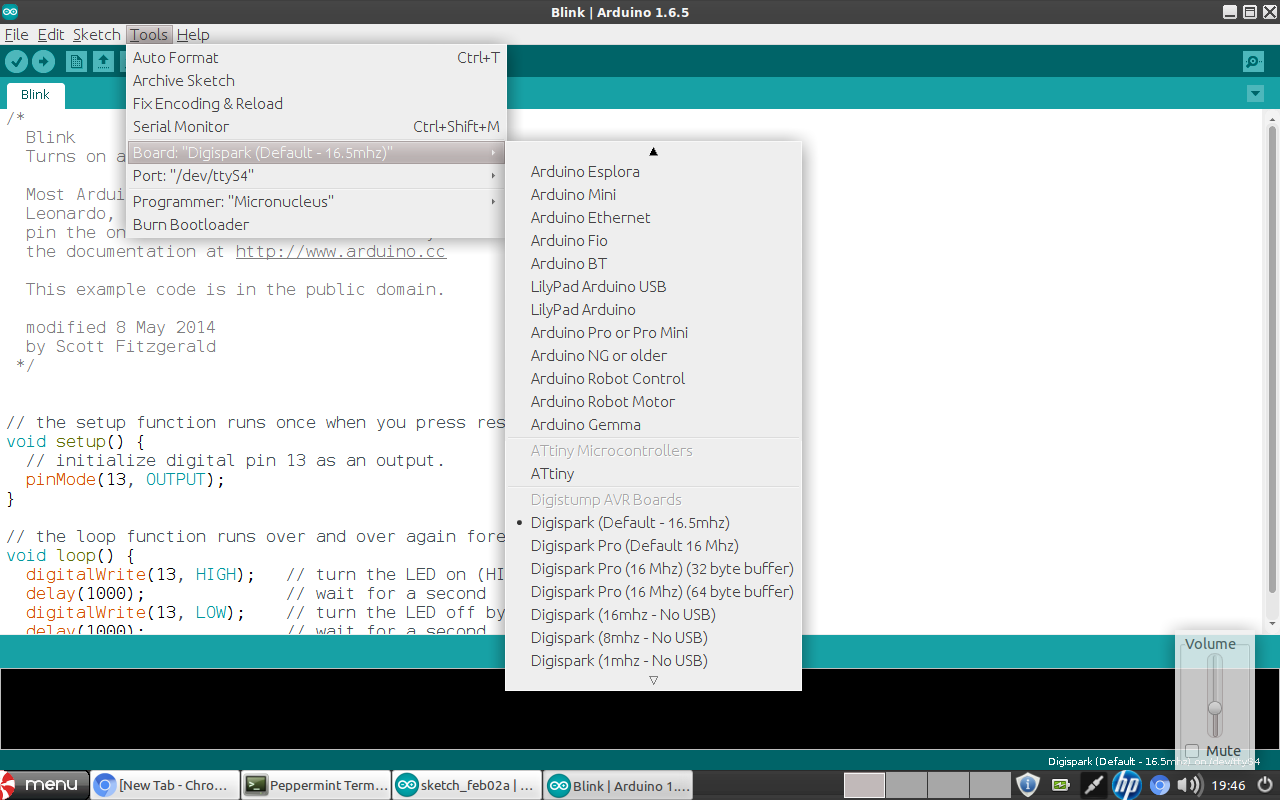Viewport: 1280px width, 800px height.
Task: Select Arduino Robot Motor board
Action: (654, 401)
